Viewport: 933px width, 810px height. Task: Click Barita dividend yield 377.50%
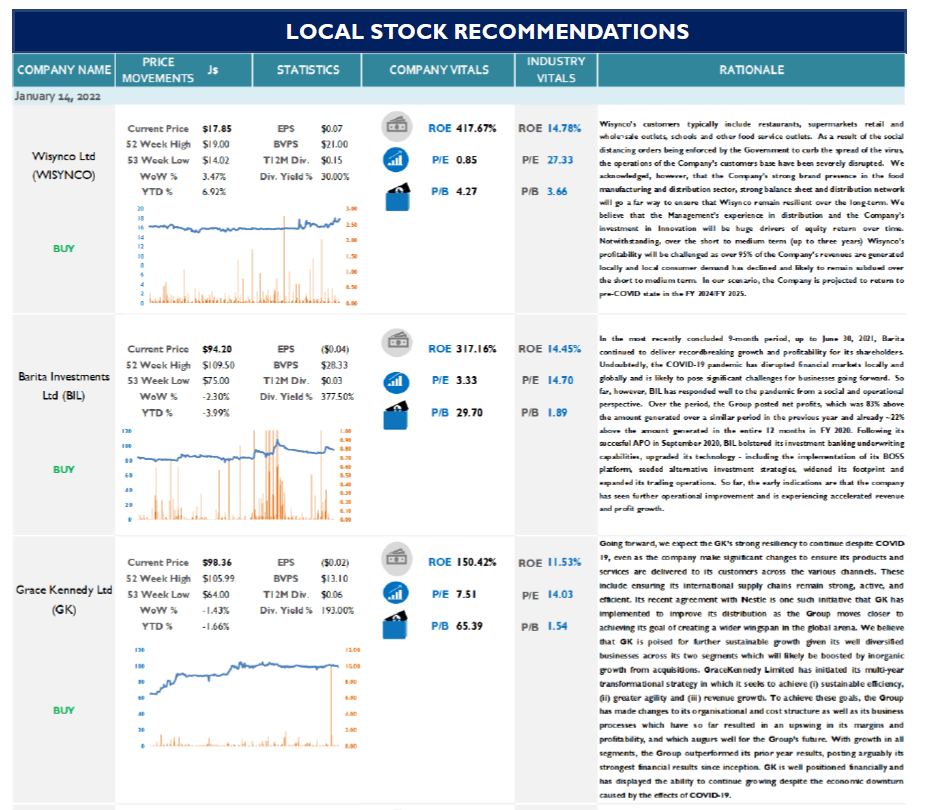[x=337, y=396]
